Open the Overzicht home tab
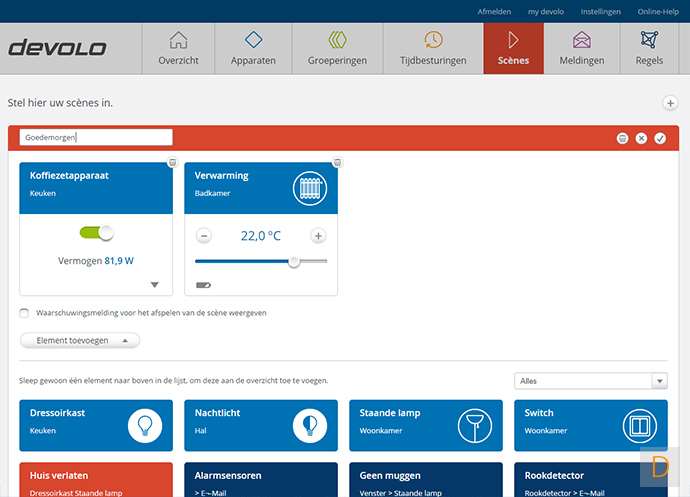The width and height of the screenshot is (690, 497). click(178, 49)
